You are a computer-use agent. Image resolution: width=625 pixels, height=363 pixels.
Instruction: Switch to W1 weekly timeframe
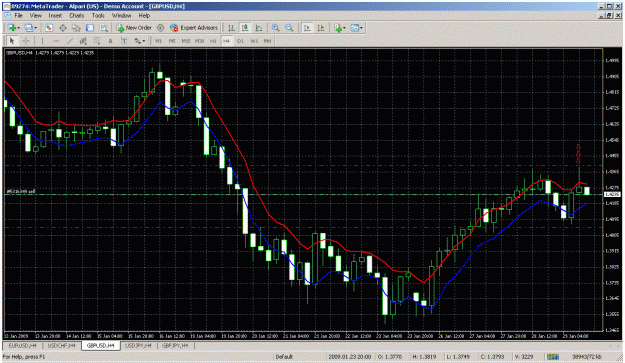pyautogui.click(x=254, y=41)
